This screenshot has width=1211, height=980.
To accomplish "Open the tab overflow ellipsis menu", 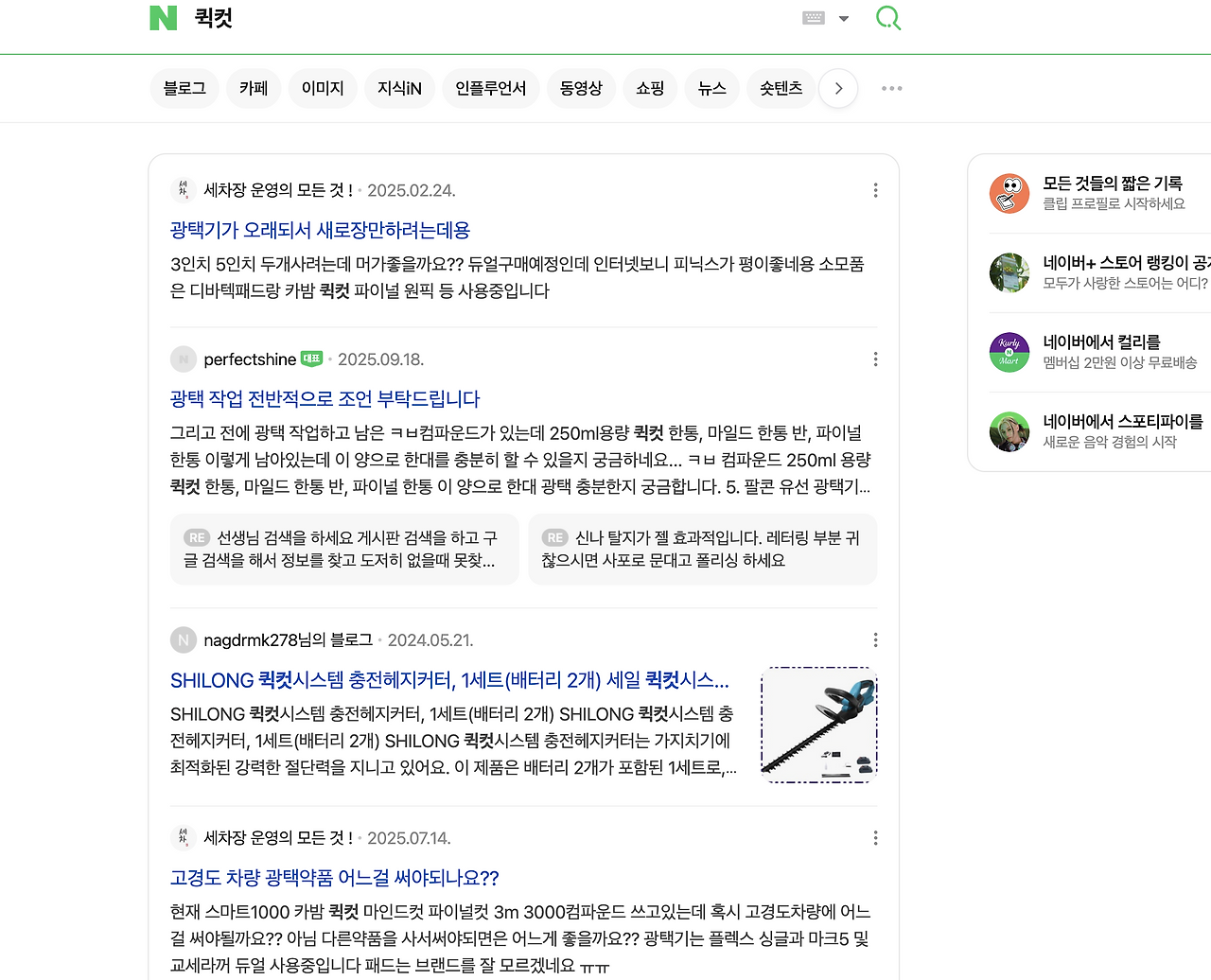I will [x=889, y=88].
